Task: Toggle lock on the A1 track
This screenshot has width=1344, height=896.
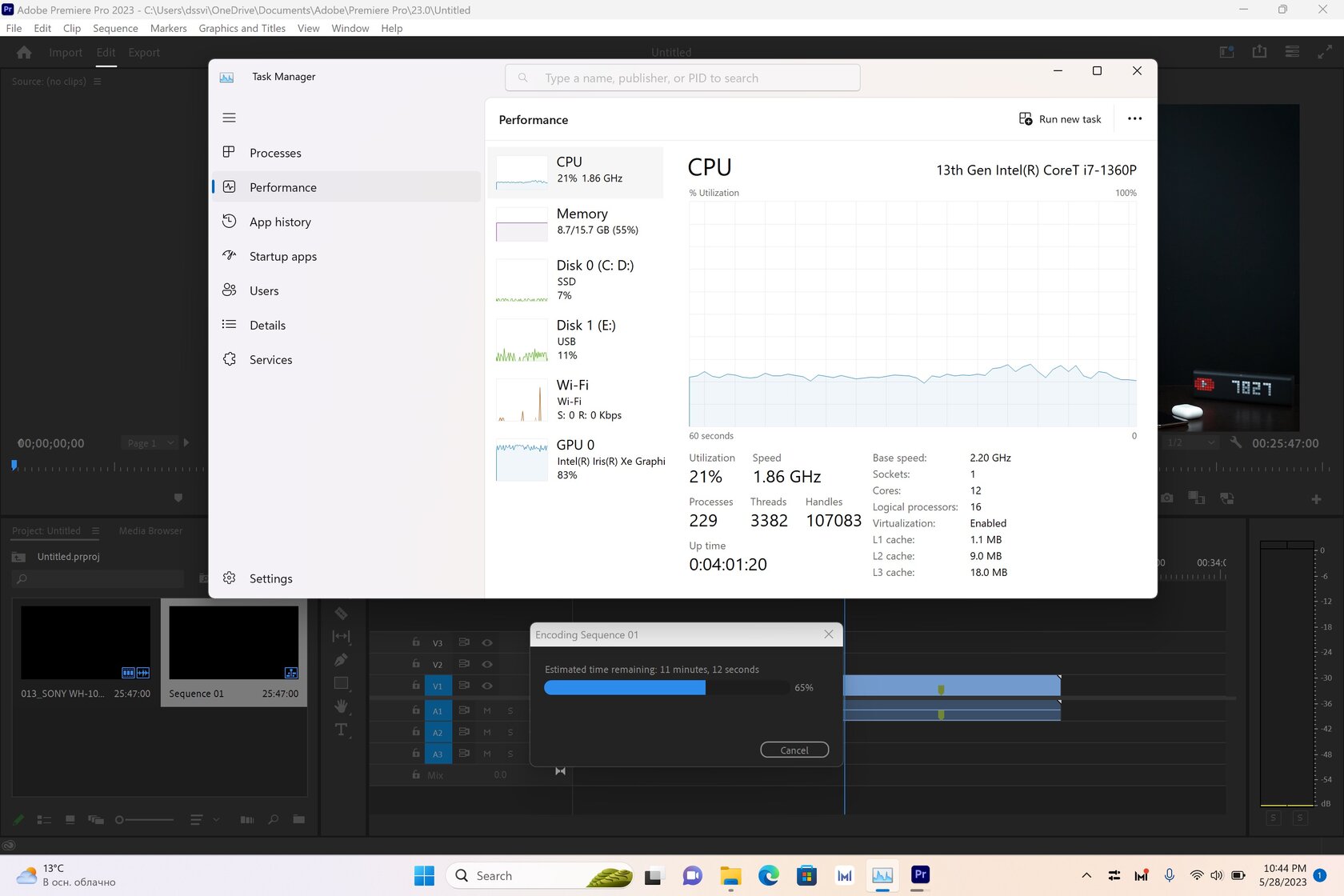Action: click(416, 710)
